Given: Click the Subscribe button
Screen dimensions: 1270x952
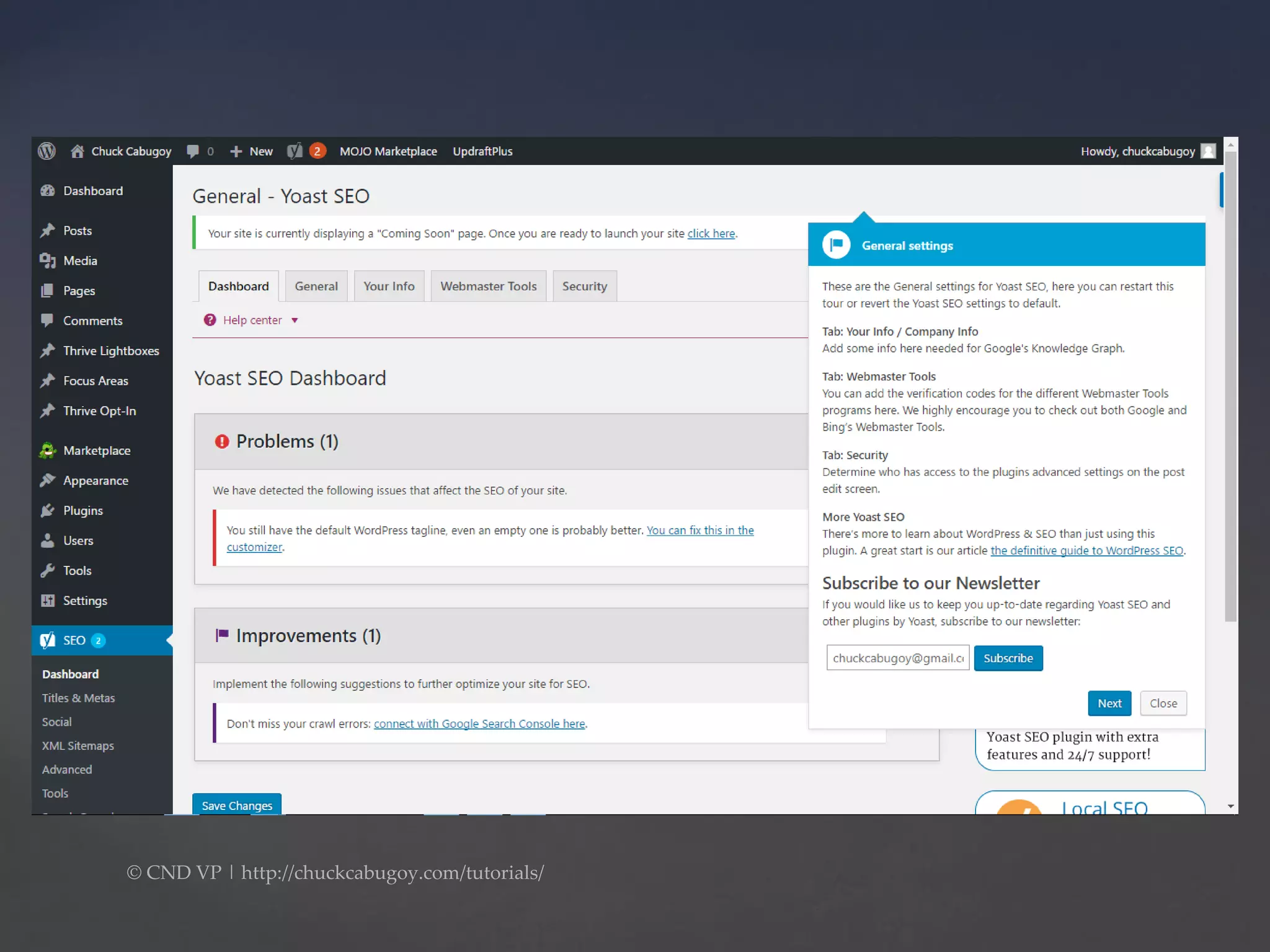Looking at the screenshot, I should click(x=1008, y=658).
